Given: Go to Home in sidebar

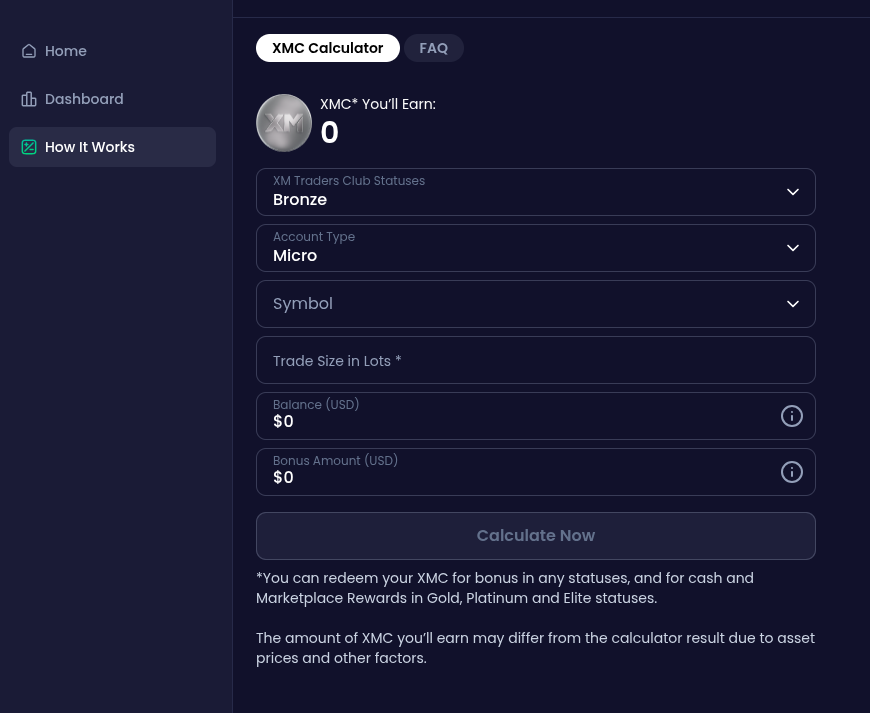Looking at the screenshot, I should (112, 51).
